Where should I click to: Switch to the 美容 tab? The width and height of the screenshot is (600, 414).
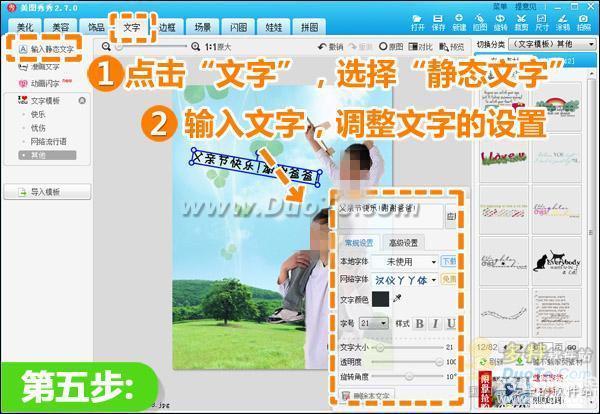pos(60,27)
